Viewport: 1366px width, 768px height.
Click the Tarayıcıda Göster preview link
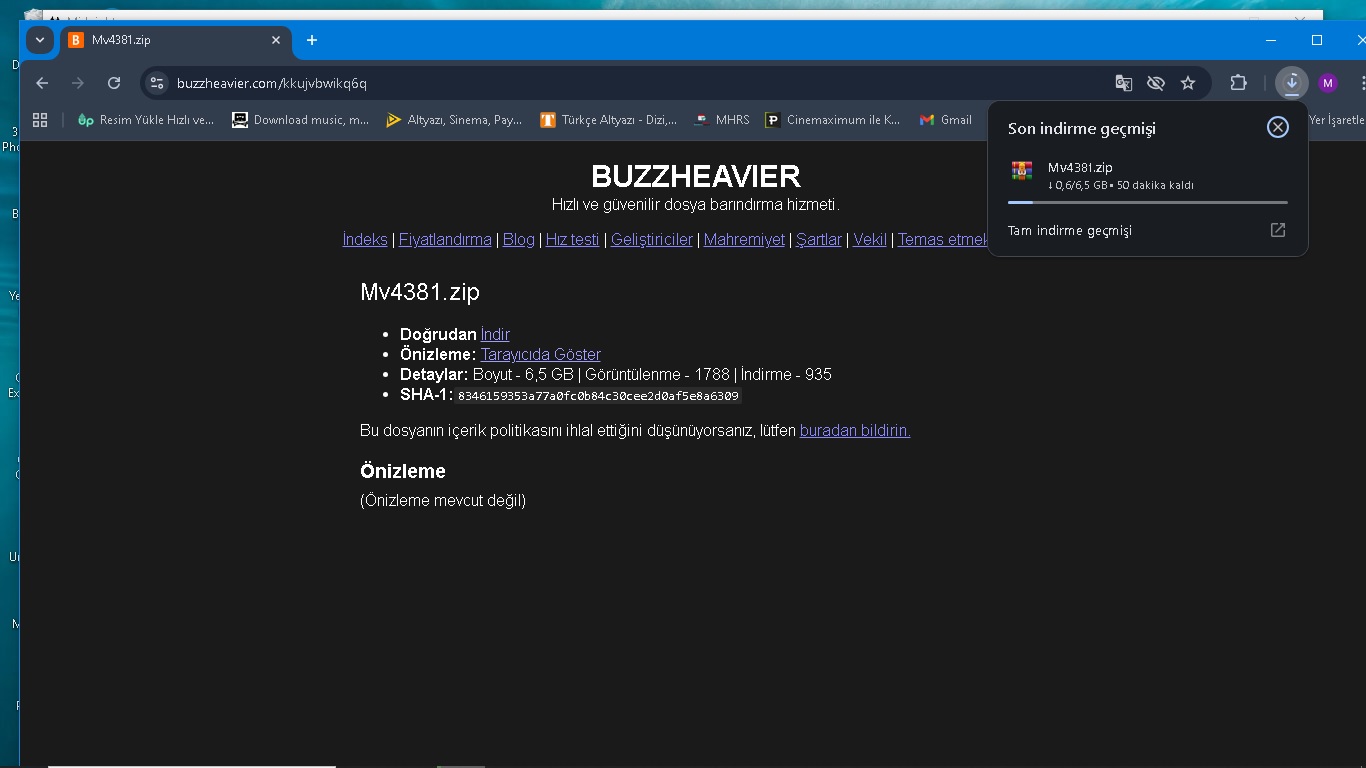[x=541, y=354]
